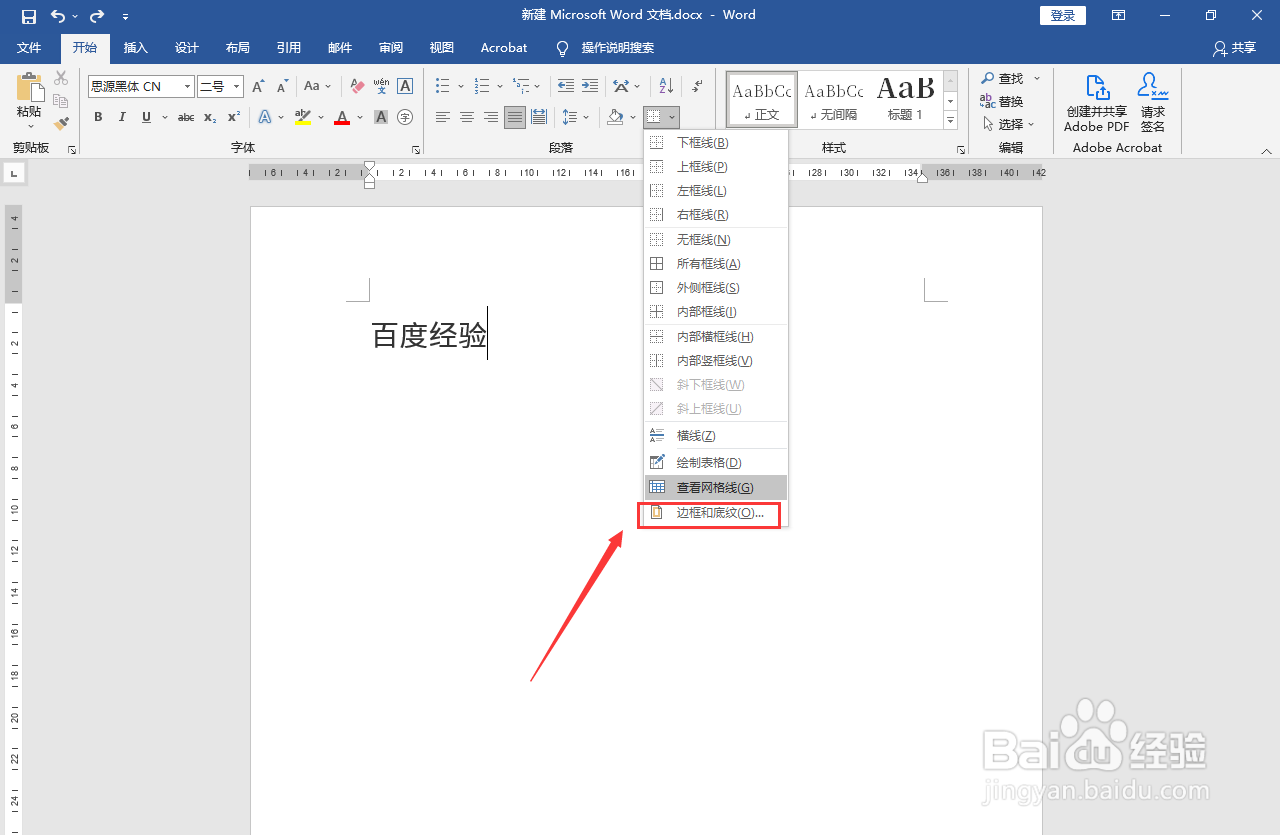Click the Paste clipboard icon
This screenshot has height=835, width=1280.
click(30, 88)
